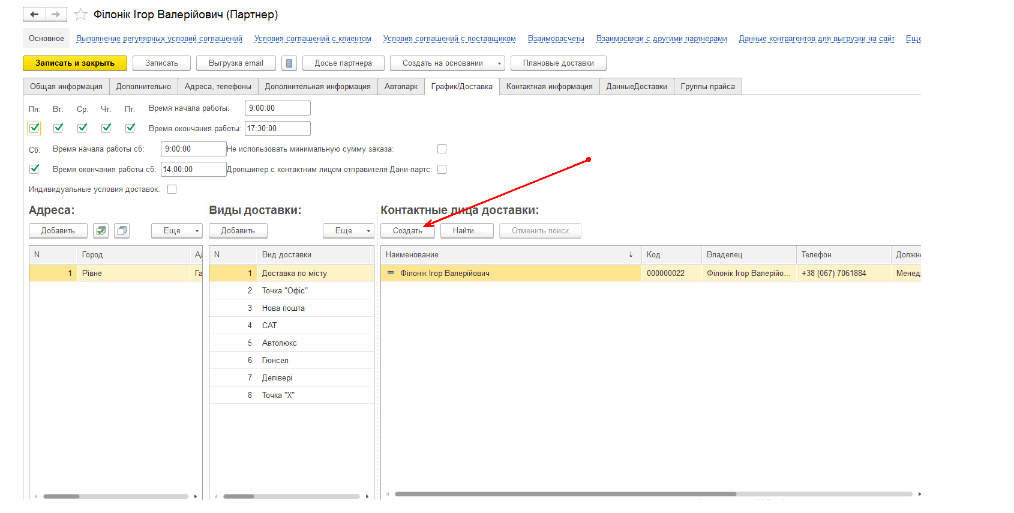Screen dimensions: 1014x513
Task: Expand the 'Еще' menu in Адреса section
Action: click(x=177, y=231)
